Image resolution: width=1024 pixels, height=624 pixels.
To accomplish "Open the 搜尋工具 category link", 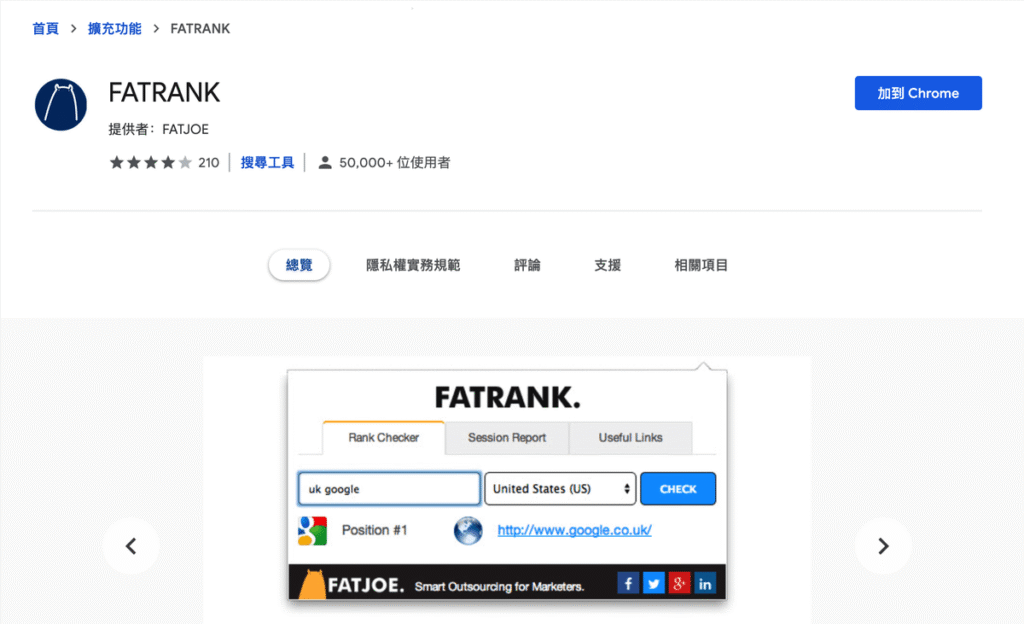I will coord(267,163).
